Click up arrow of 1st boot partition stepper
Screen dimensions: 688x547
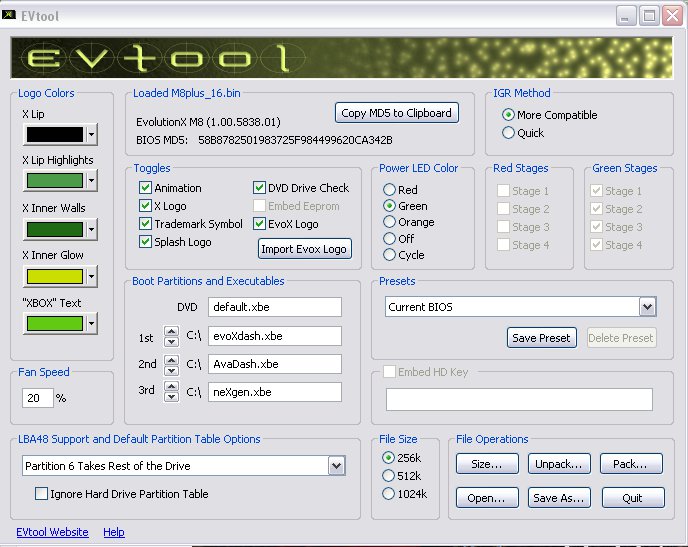171,331
